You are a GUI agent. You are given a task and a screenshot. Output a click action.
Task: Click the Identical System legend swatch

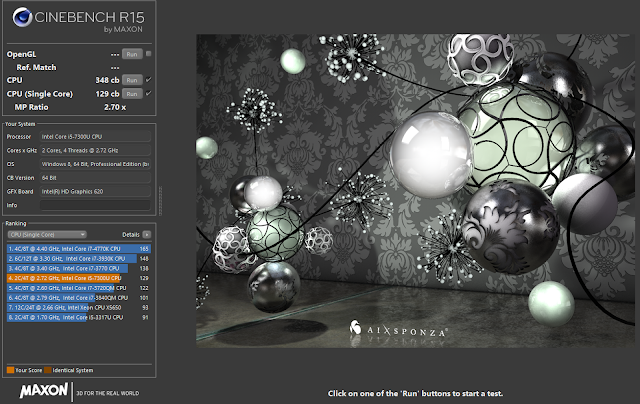coord(48,370)
